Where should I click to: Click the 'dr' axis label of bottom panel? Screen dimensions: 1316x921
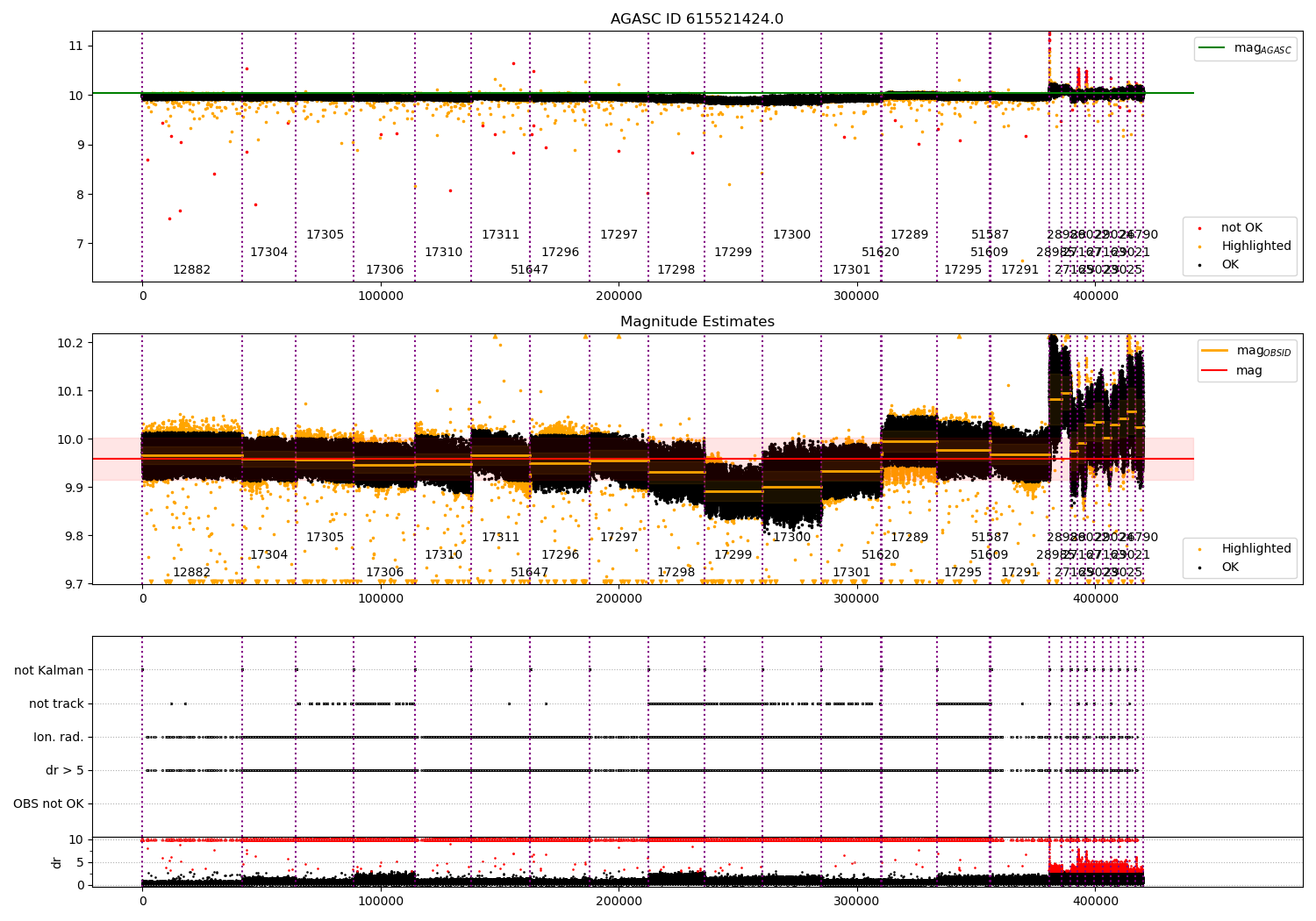(57, 862)
